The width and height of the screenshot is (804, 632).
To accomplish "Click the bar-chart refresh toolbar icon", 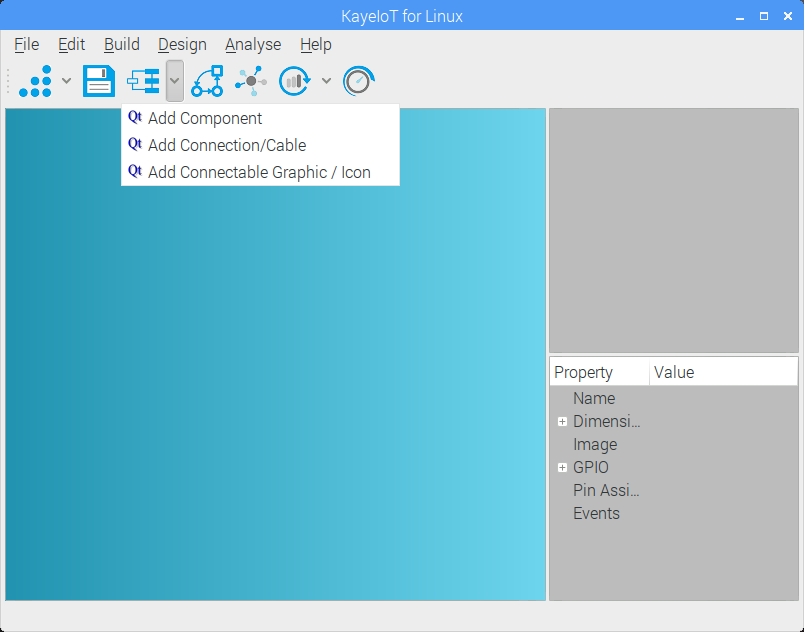I will [x=295, y=81].
